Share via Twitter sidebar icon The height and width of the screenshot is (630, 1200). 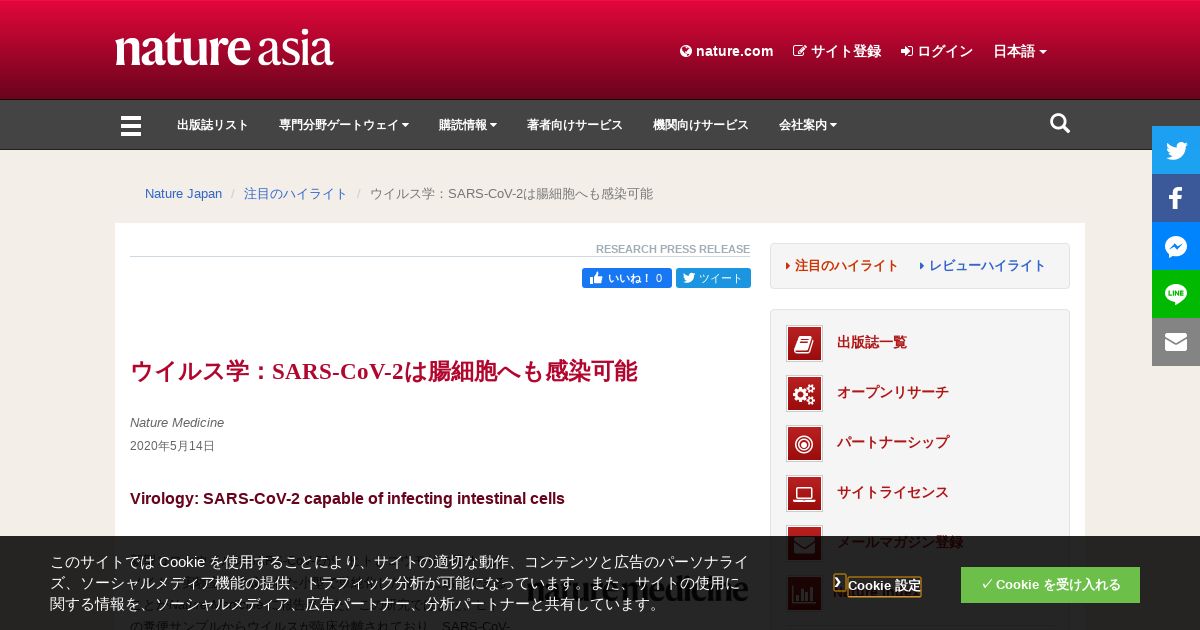click(x=1176, y=150)
